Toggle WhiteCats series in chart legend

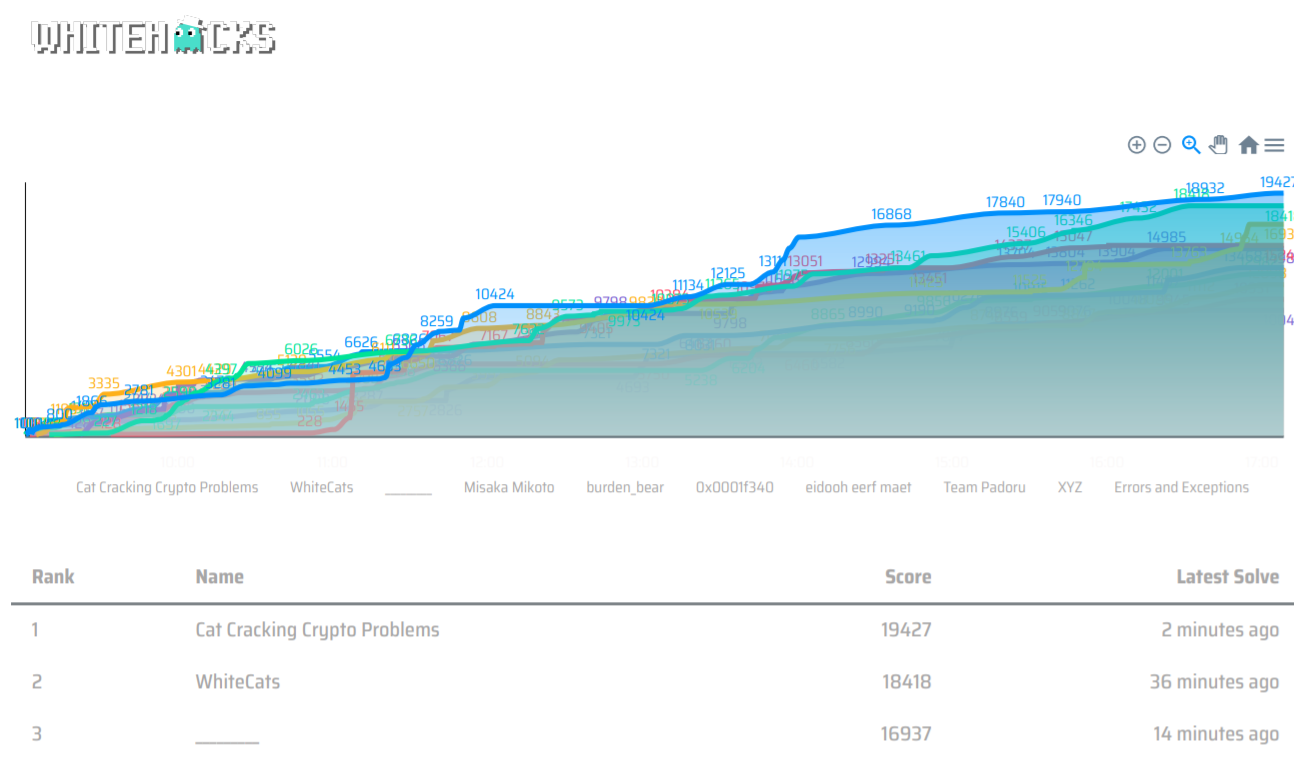(321, 488)
